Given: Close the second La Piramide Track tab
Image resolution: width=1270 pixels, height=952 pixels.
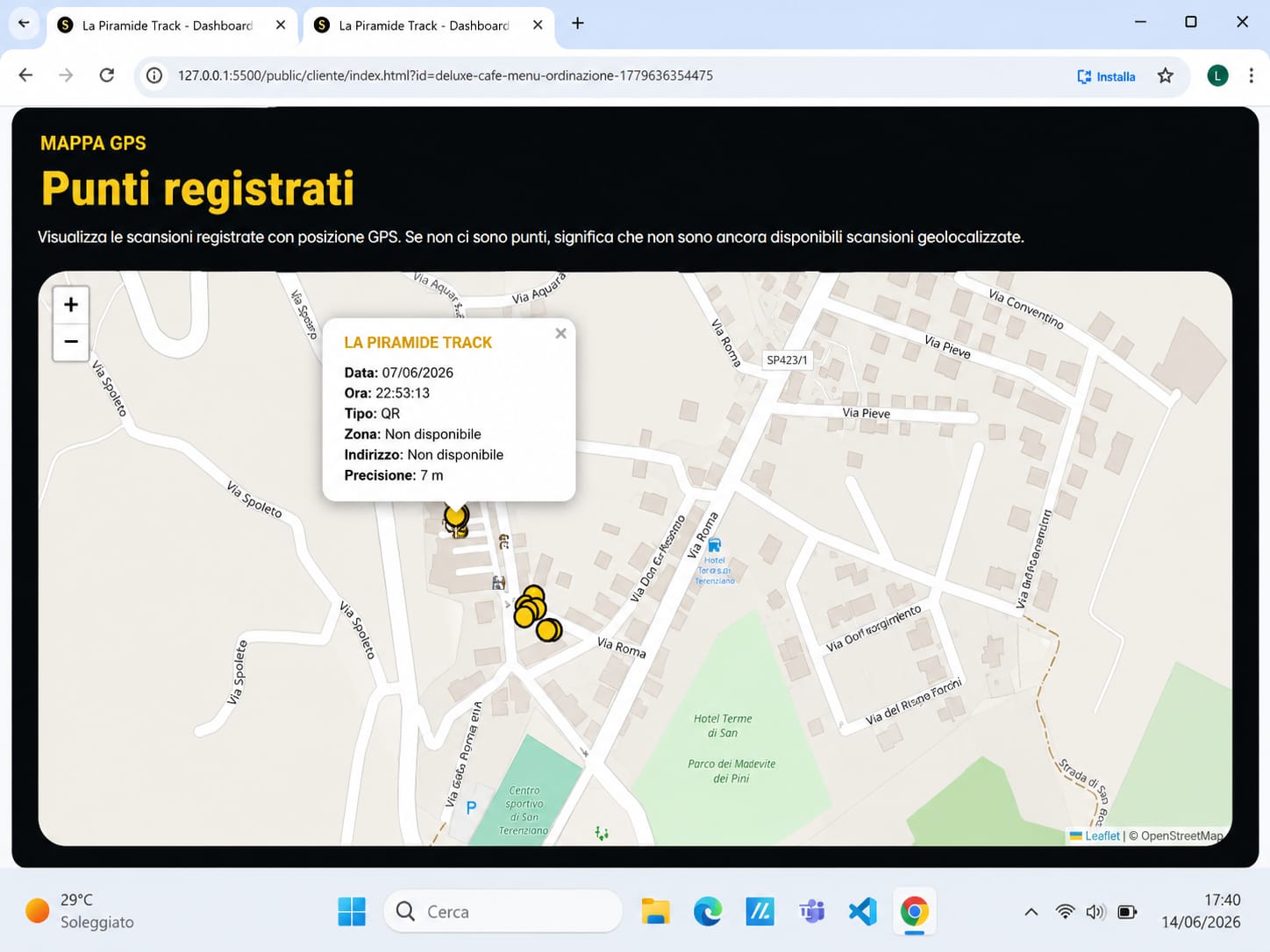Looking at the screenshot, I should click(538, 25).
